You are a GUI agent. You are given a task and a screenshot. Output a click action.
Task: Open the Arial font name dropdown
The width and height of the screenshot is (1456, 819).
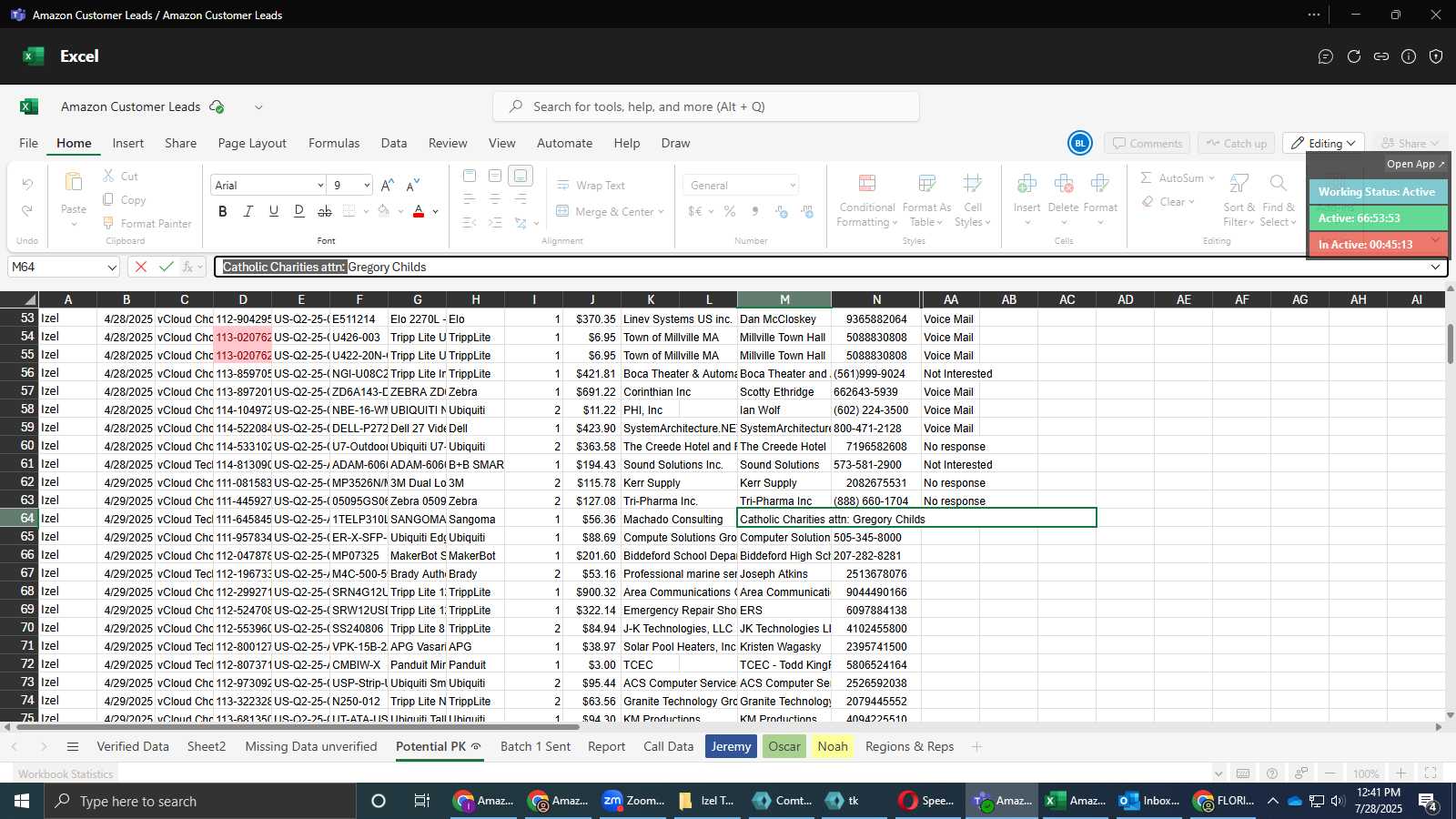320,185
